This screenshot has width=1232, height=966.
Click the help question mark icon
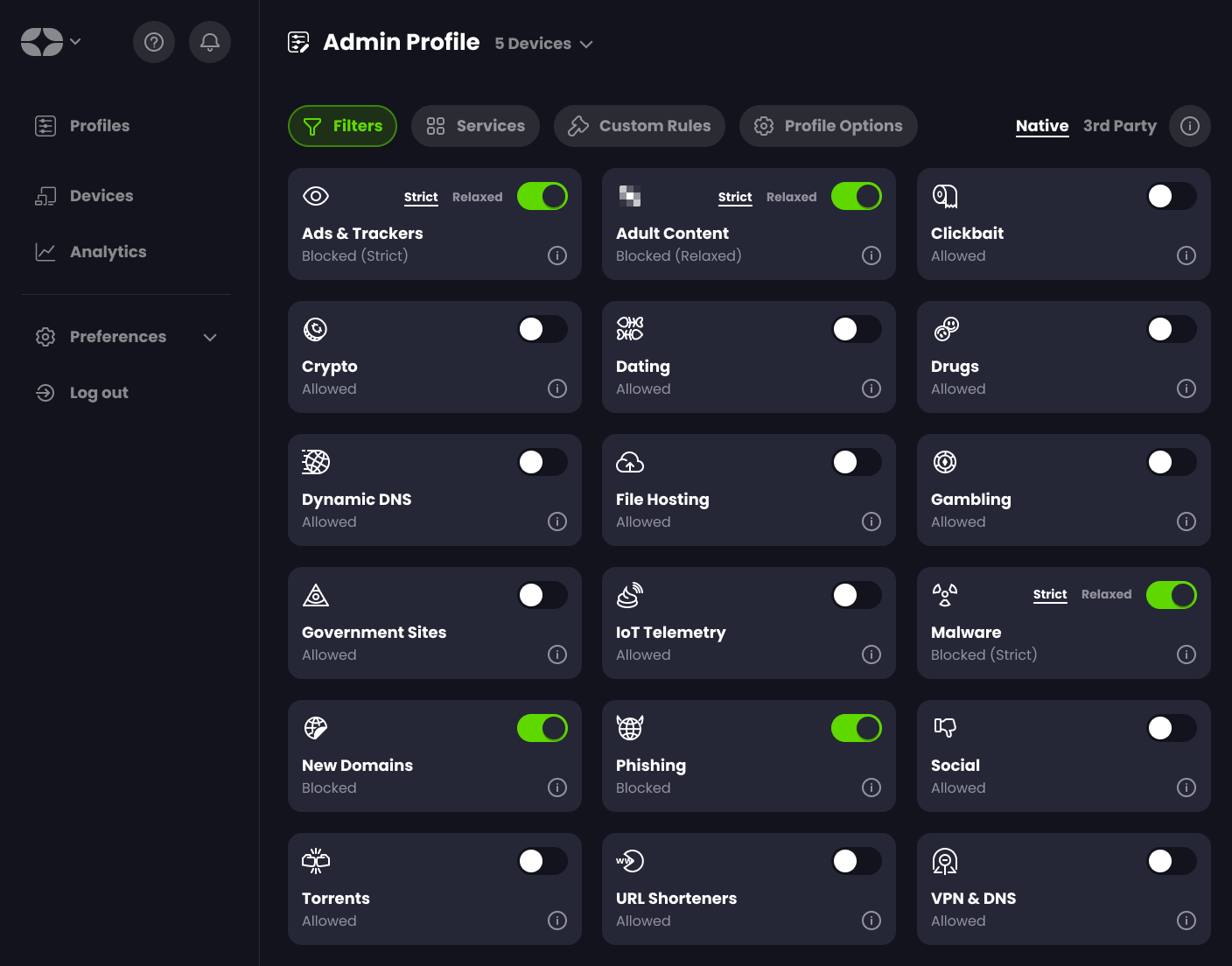[154, 42]
